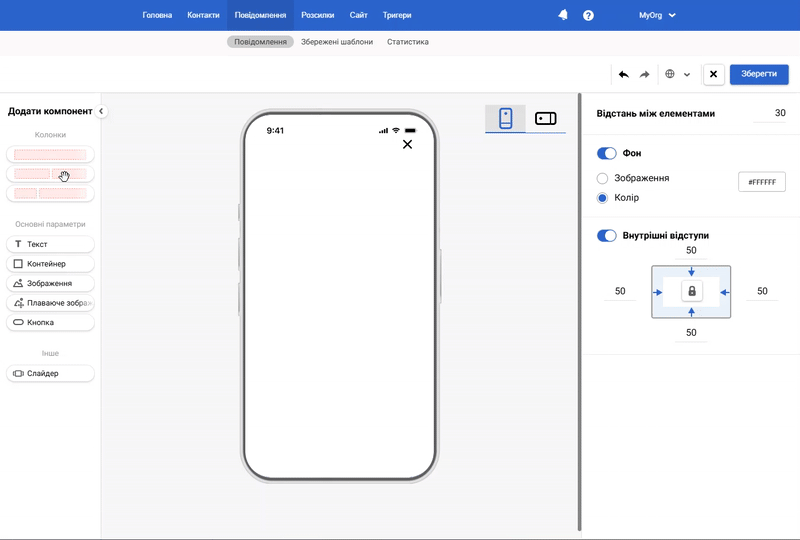Image resolution: width=800 pixels, height=540 pixels.
Task: Open the Розсилки menu item
Action: point(318,15)
